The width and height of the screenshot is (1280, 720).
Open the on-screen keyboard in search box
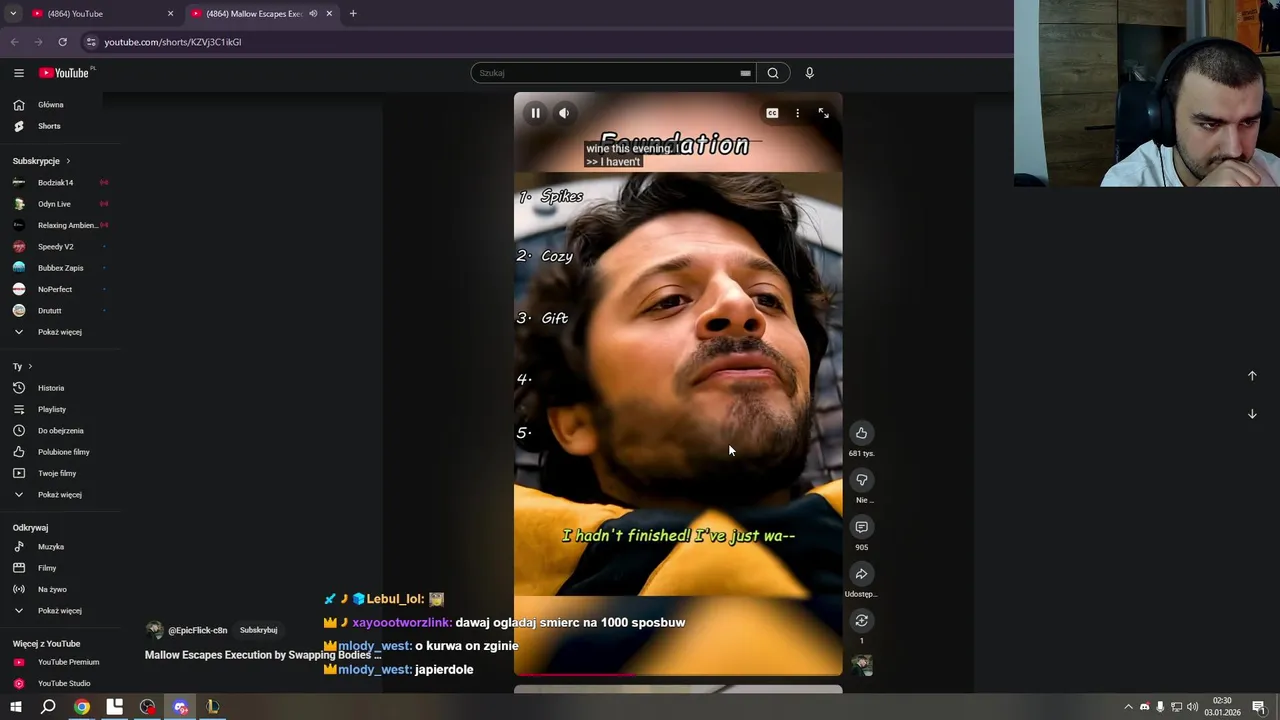pos(745,73)
